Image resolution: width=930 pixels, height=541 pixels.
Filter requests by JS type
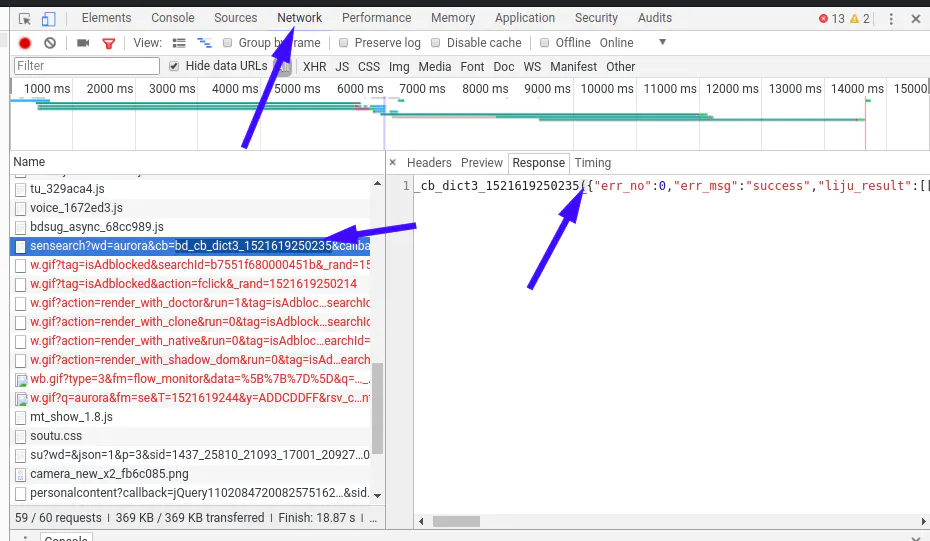point(342,66)
